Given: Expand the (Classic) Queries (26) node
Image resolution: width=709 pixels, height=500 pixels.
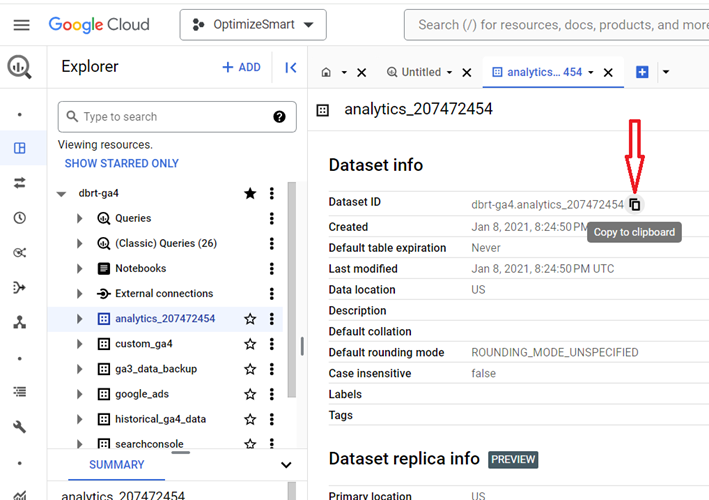Looking at the screenshot, I should pyautogui.click(x=80, y=244).
